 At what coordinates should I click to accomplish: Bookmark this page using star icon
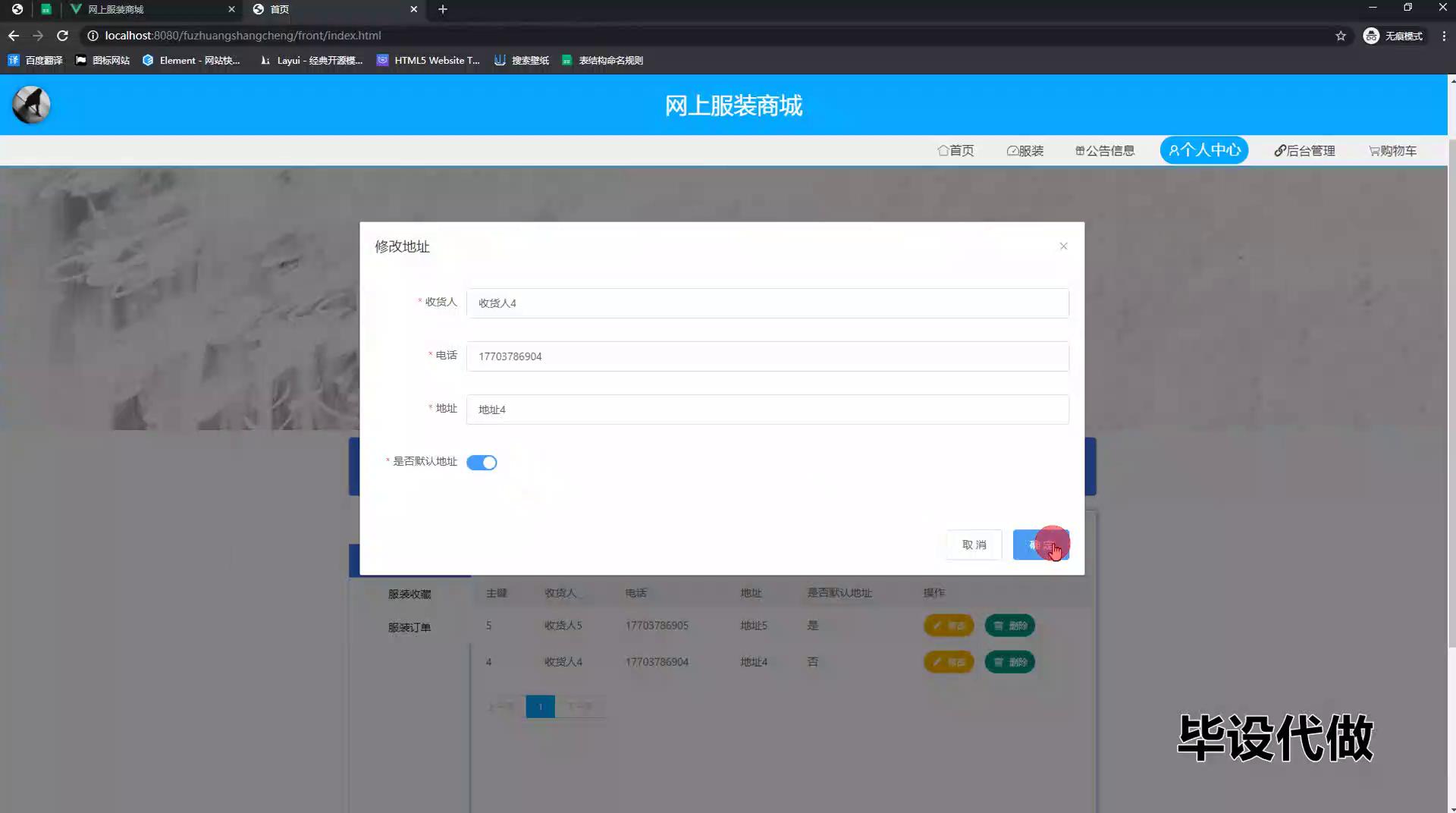coord(1341,36)
